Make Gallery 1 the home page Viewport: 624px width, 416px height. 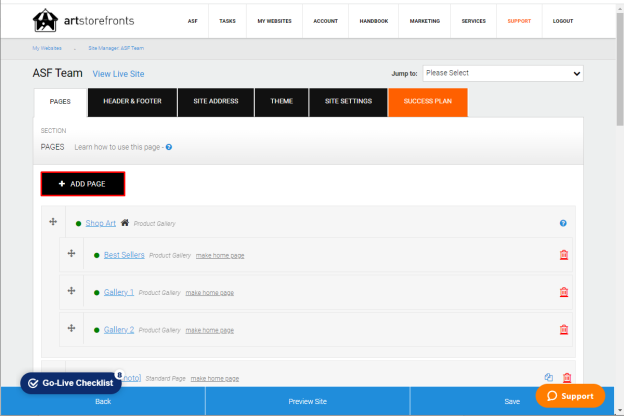210,293
